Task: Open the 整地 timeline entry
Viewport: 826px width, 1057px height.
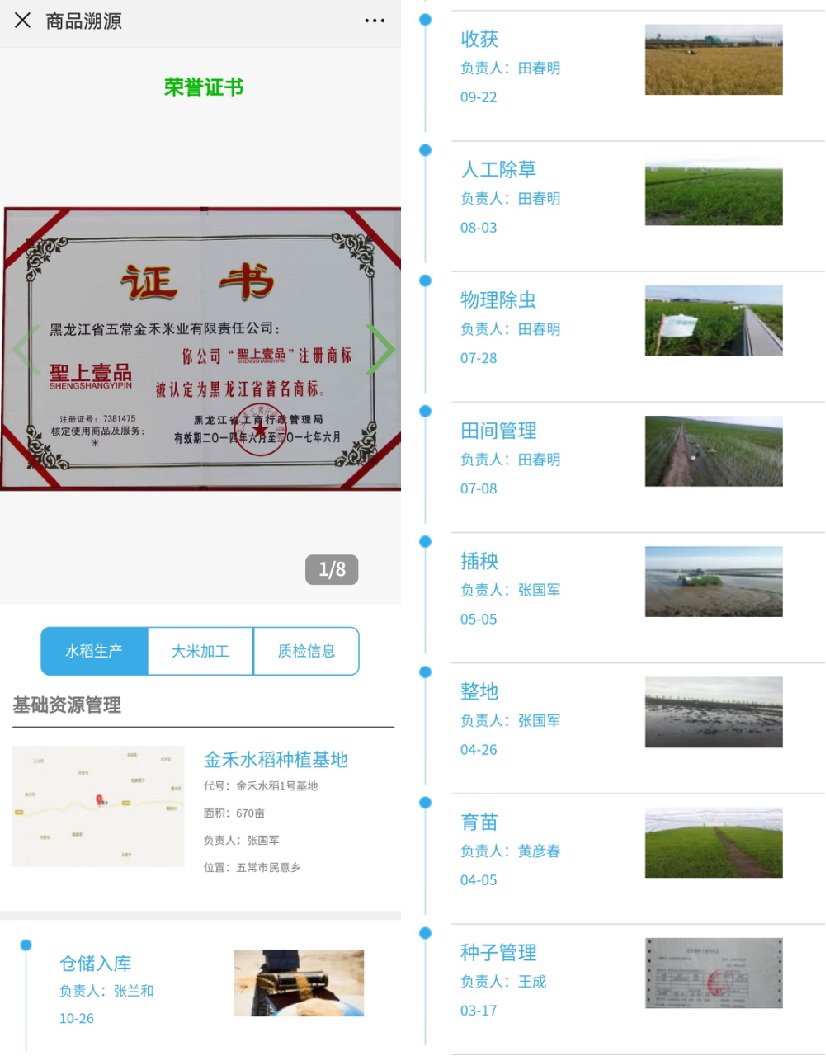Action: click(x=479, y=692)
